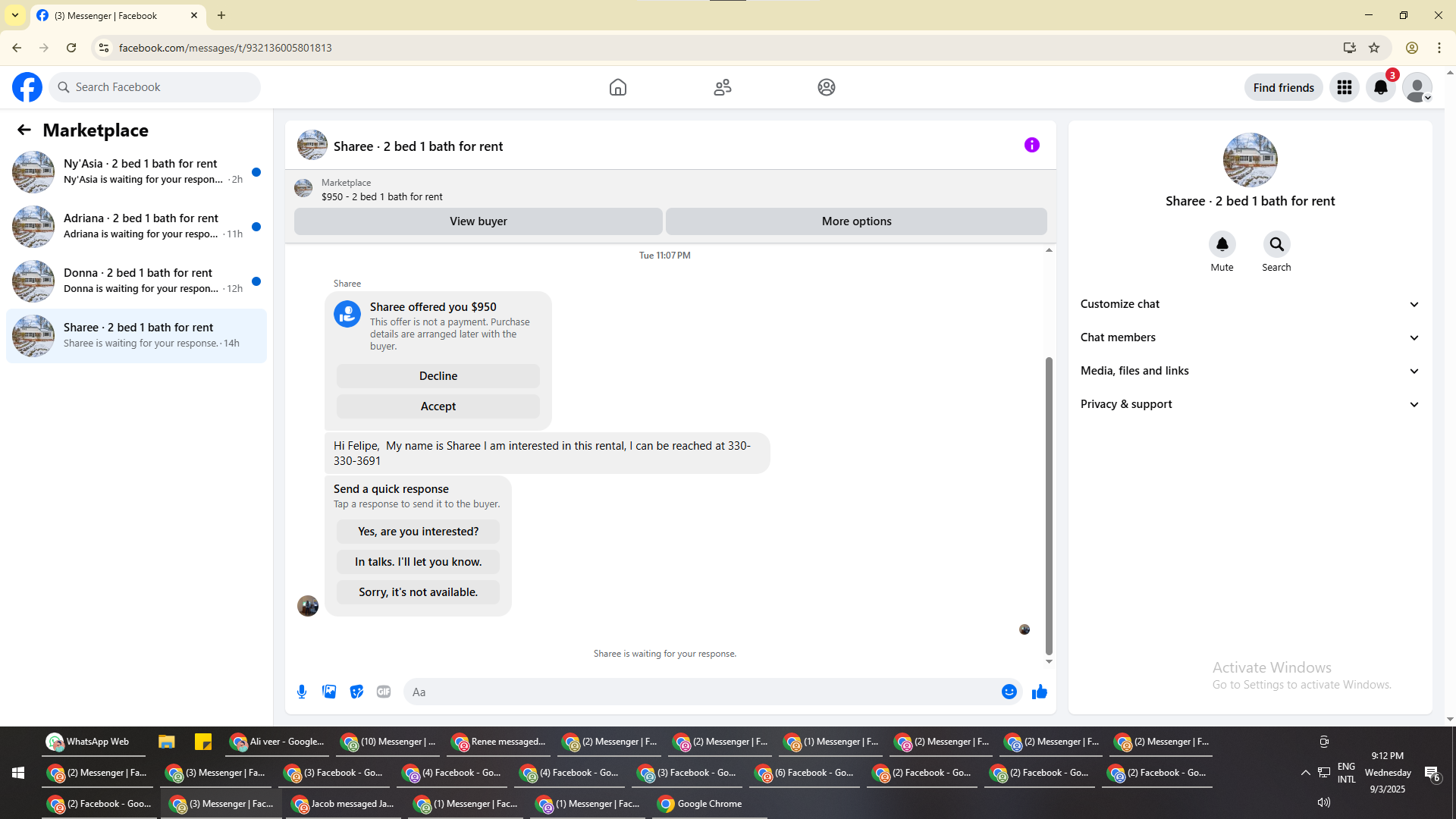Click the chat scrollbar thumb
Viewport: 1456px width, 819px height.
1050,506
